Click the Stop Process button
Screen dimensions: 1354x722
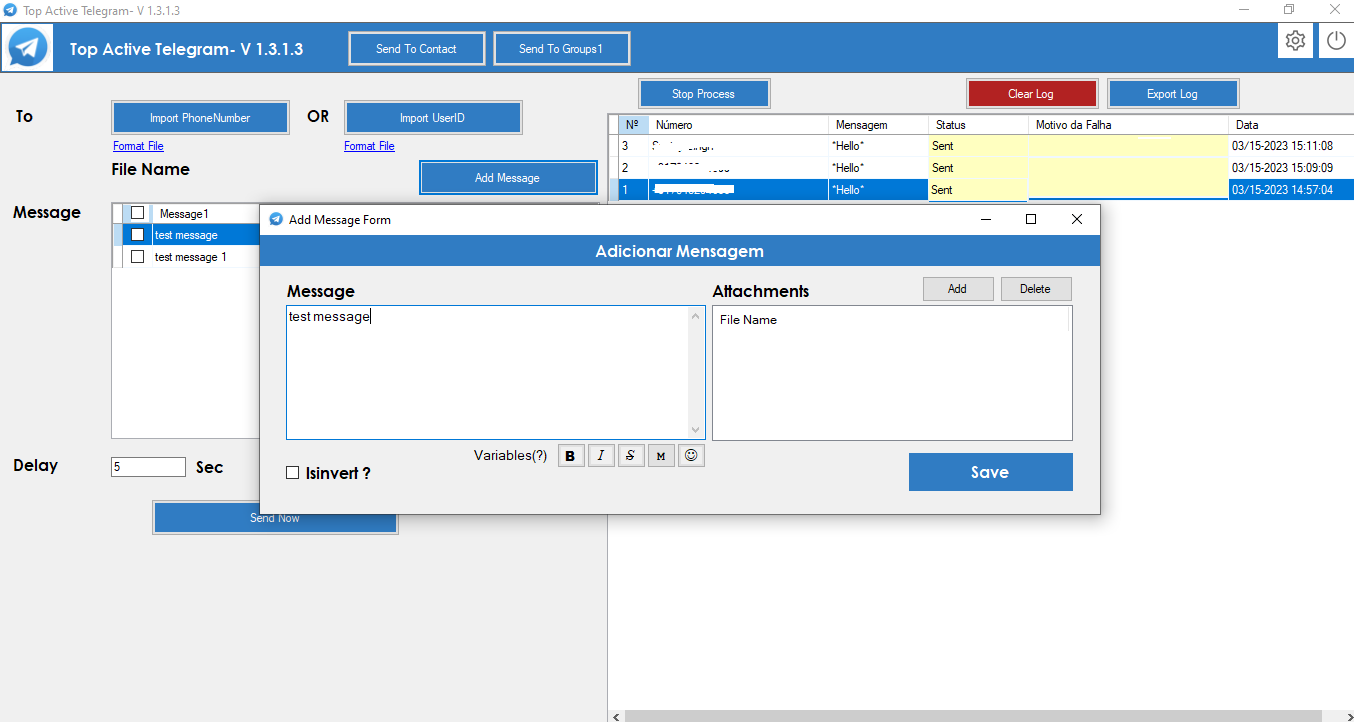703,94
